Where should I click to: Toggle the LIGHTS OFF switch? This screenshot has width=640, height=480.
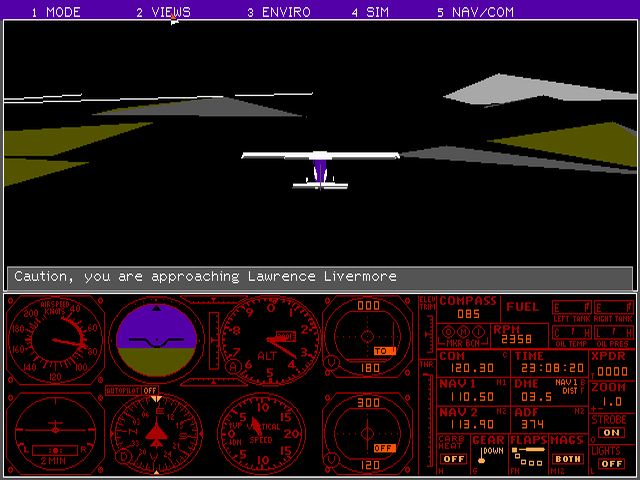point(611,464)
